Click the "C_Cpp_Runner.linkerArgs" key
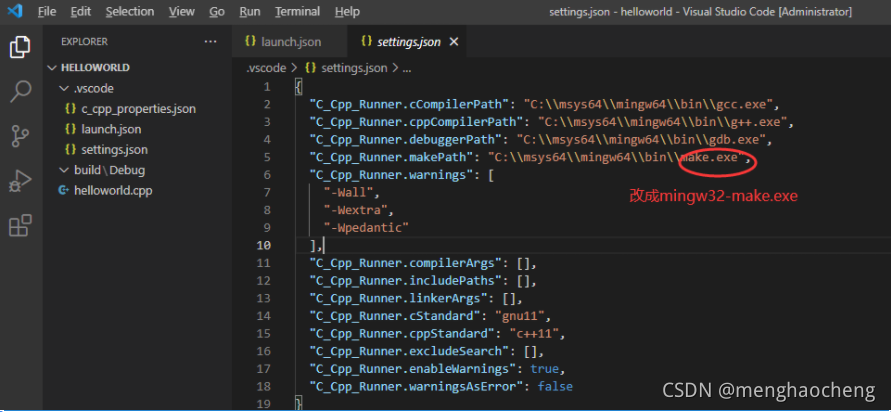This screenshot has width=891, height=412. point(398,298)
